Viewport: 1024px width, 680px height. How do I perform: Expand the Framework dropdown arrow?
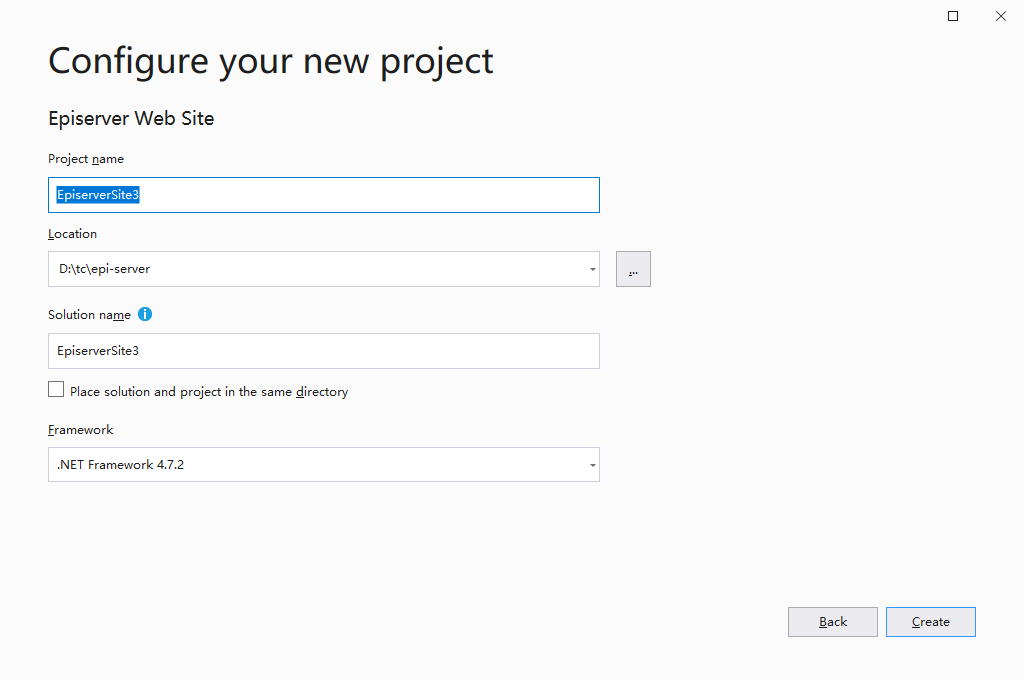(x=592, y=465)
